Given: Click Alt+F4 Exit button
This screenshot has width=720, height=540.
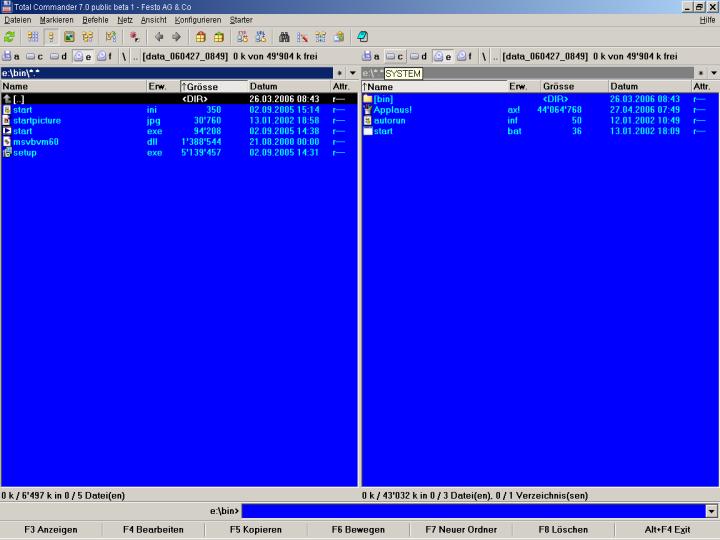Looking at the screenshot, I should (667, 530).
